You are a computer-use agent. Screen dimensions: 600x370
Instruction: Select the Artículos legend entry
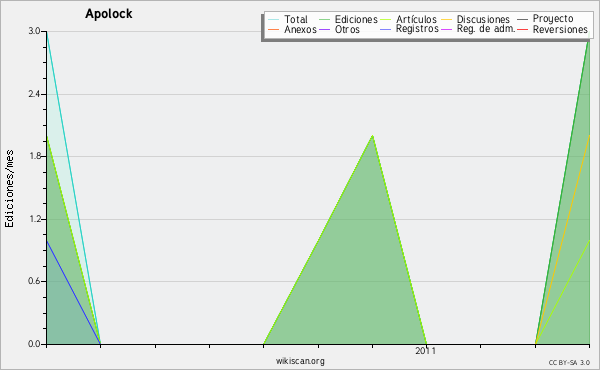pos(409,19)
